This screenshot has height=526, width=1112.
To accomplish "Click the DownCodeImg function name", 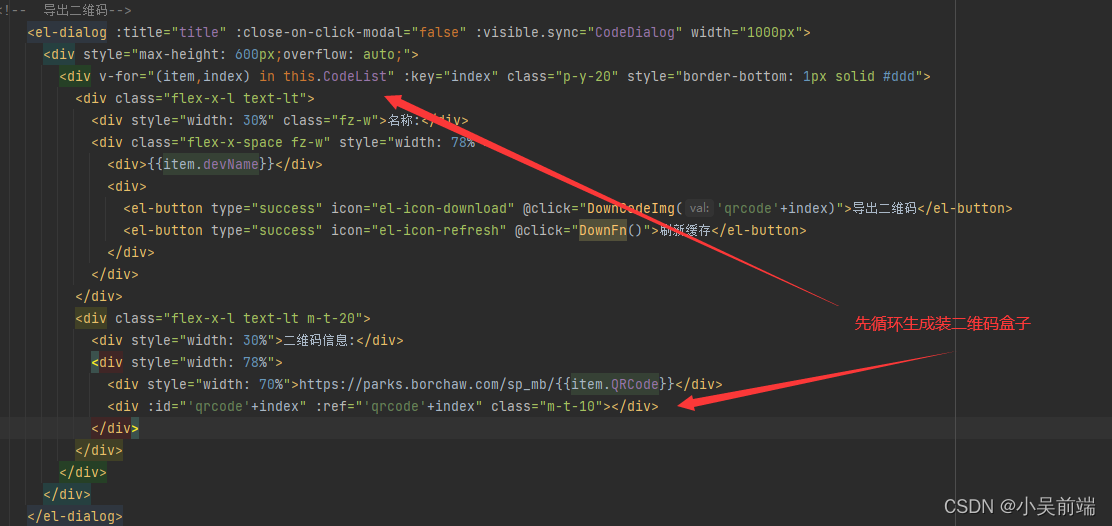I will [631, 208].
